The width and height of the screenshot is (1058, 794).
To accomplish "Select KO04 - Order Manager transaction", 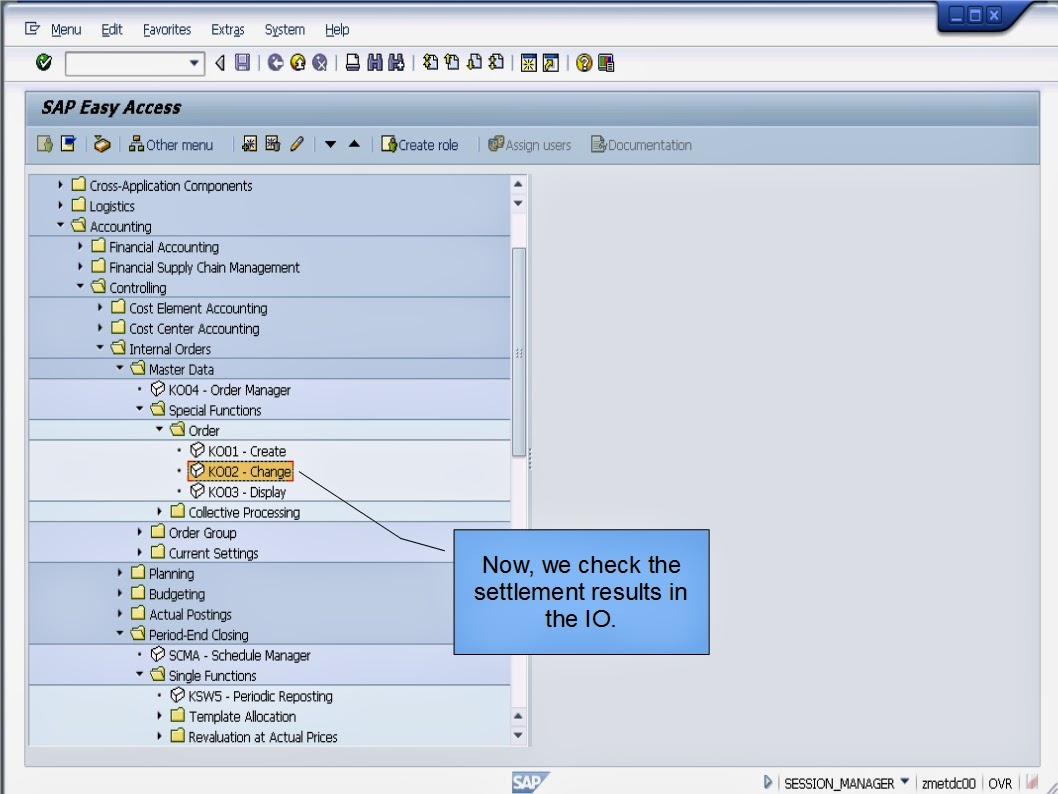I will click(x=220, y=389).
